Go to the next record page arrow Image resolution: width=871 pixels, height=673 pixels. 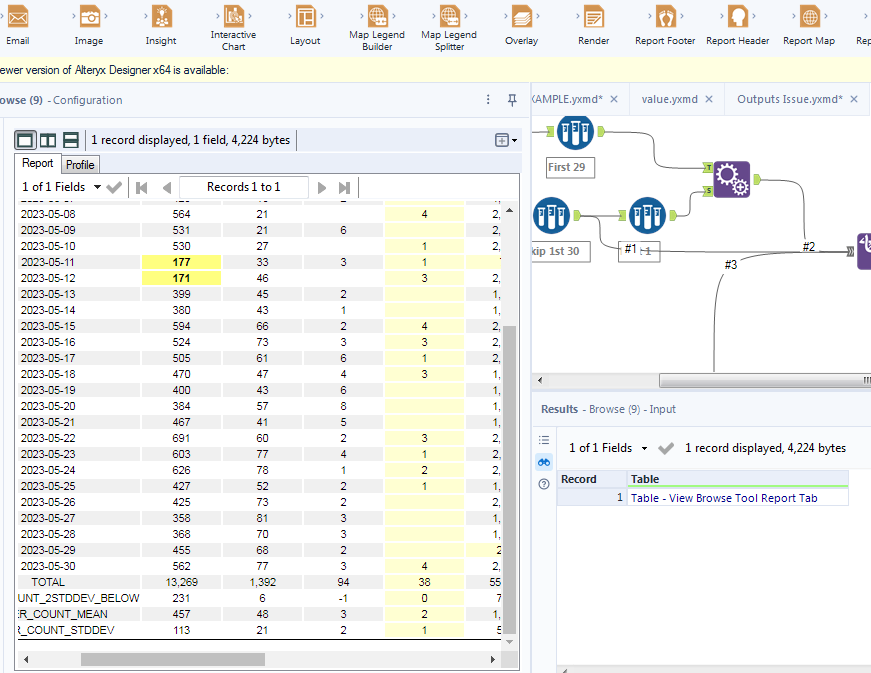pos(322,187)
